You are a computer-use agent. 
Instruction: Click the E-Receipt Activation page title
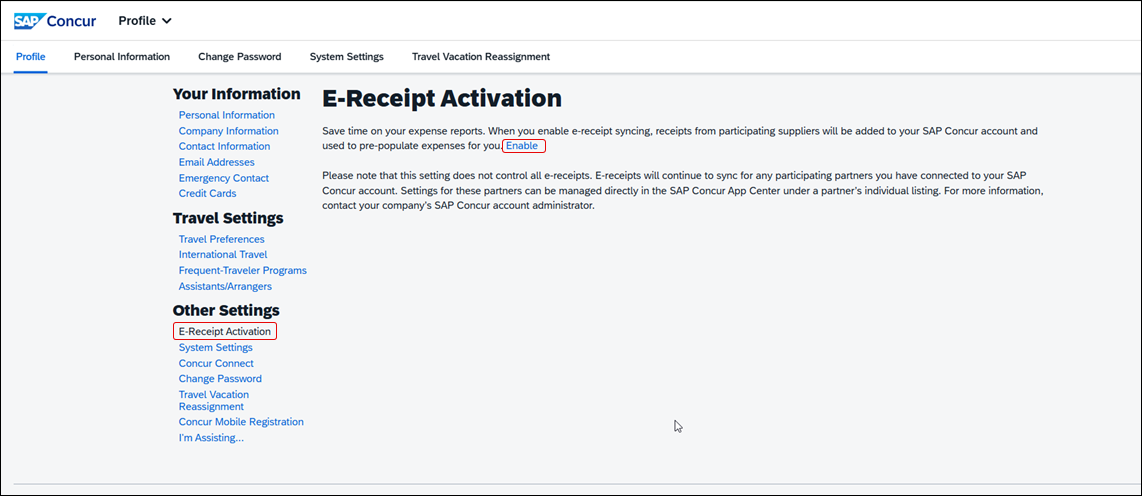coord(442,98)
